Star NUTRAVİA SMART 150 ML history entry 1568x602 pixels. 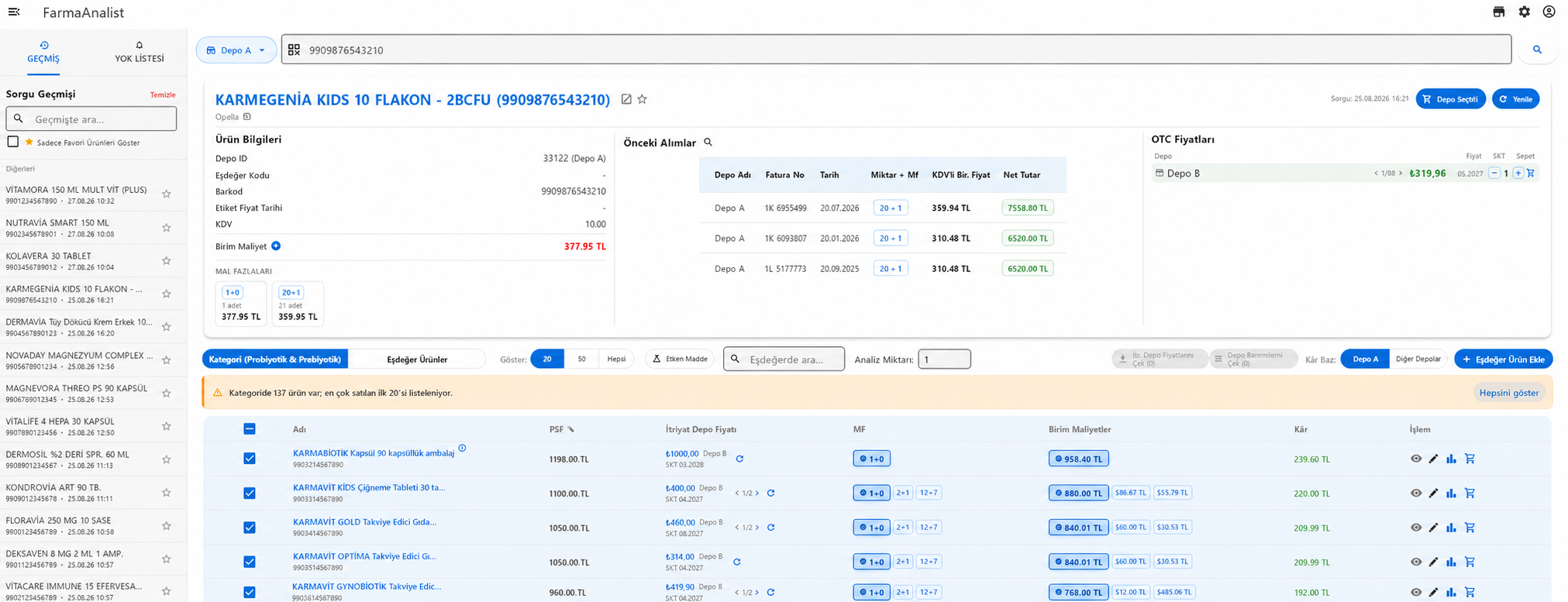pyautogui.click(x=166, y=228)
